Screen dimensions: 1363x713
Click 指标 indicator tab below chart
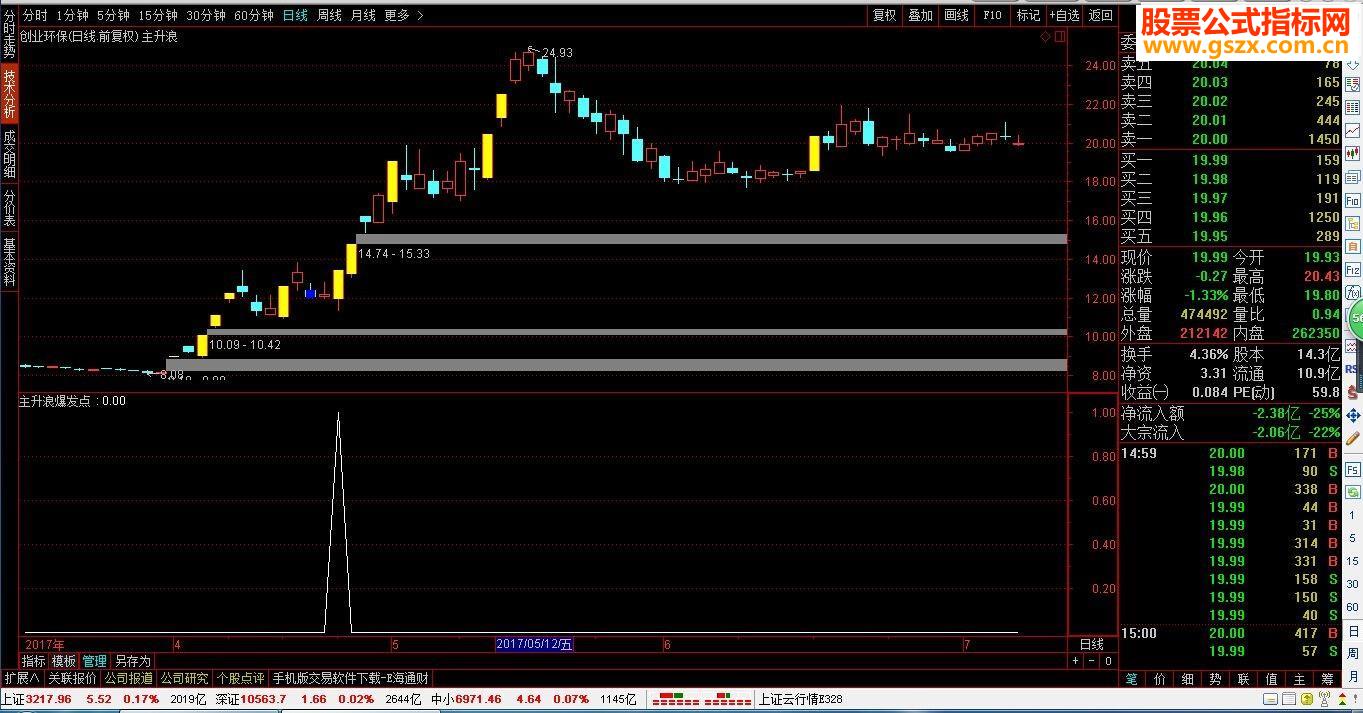(33, 661)
